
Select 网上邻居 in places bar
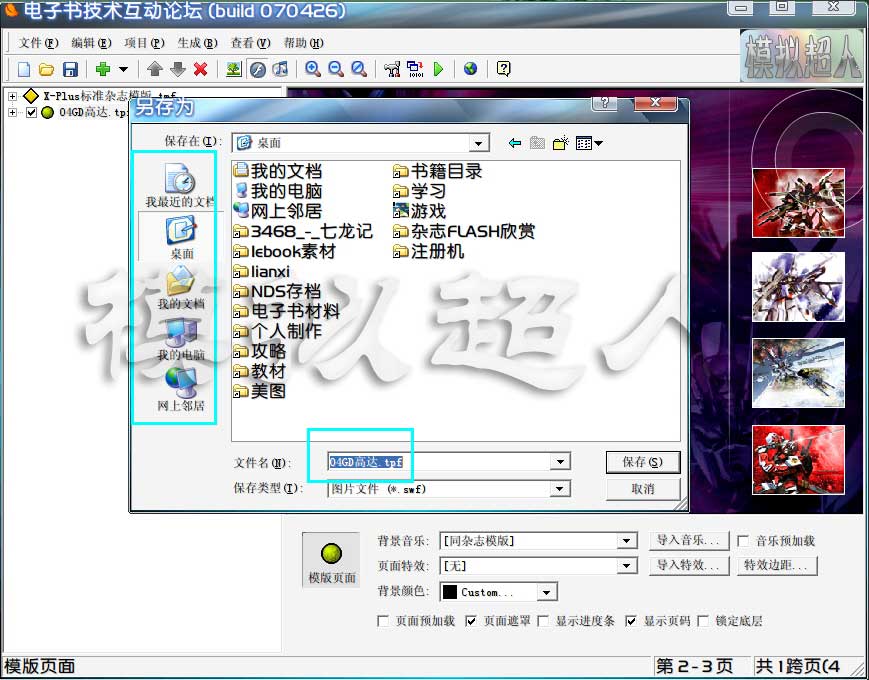pos(181,390)
